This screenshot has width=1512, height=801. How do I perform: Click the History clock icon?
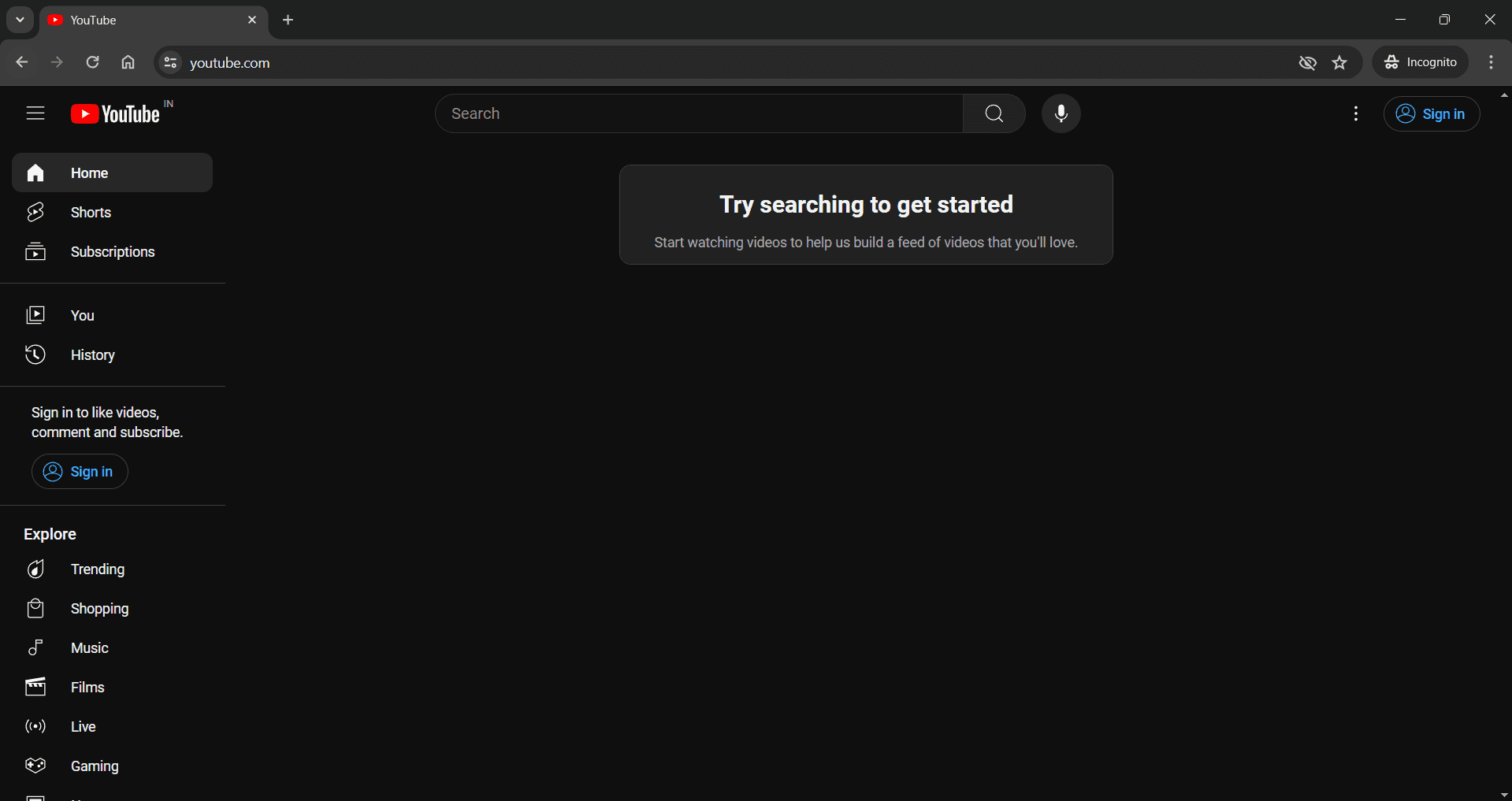click(35, 354)
